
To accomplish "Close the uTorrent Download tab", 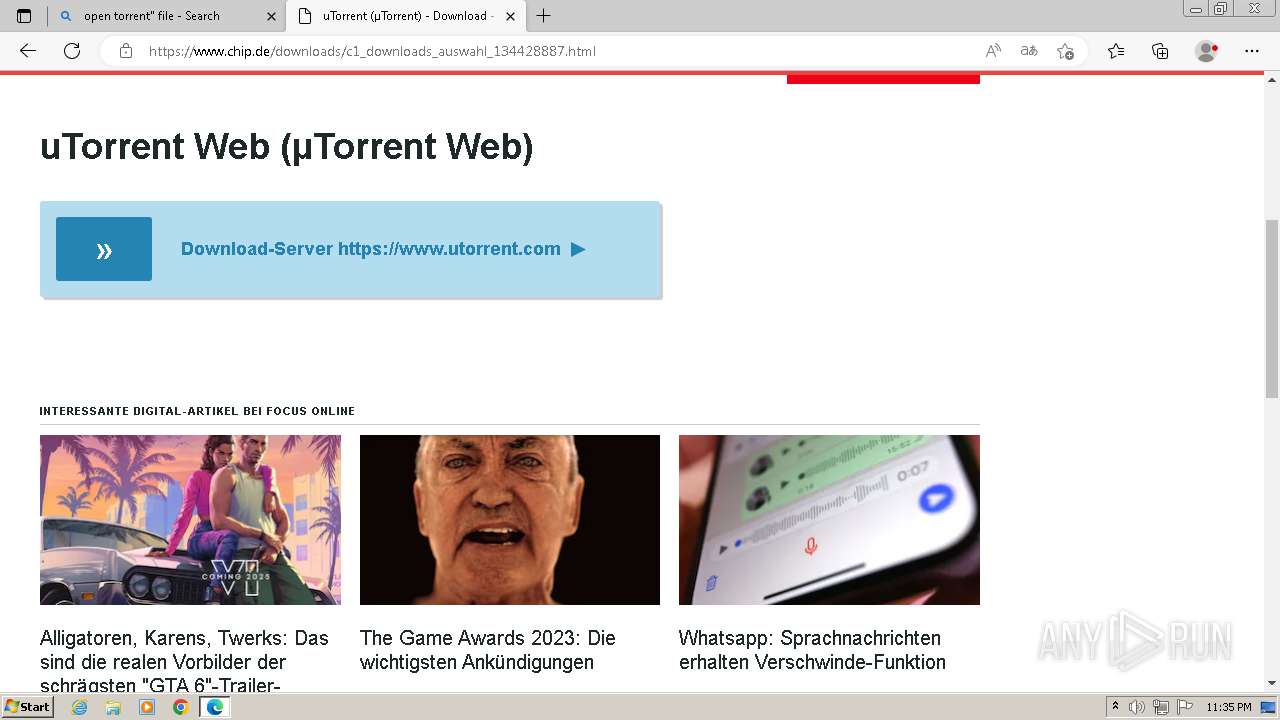I will tap(511, 16).
